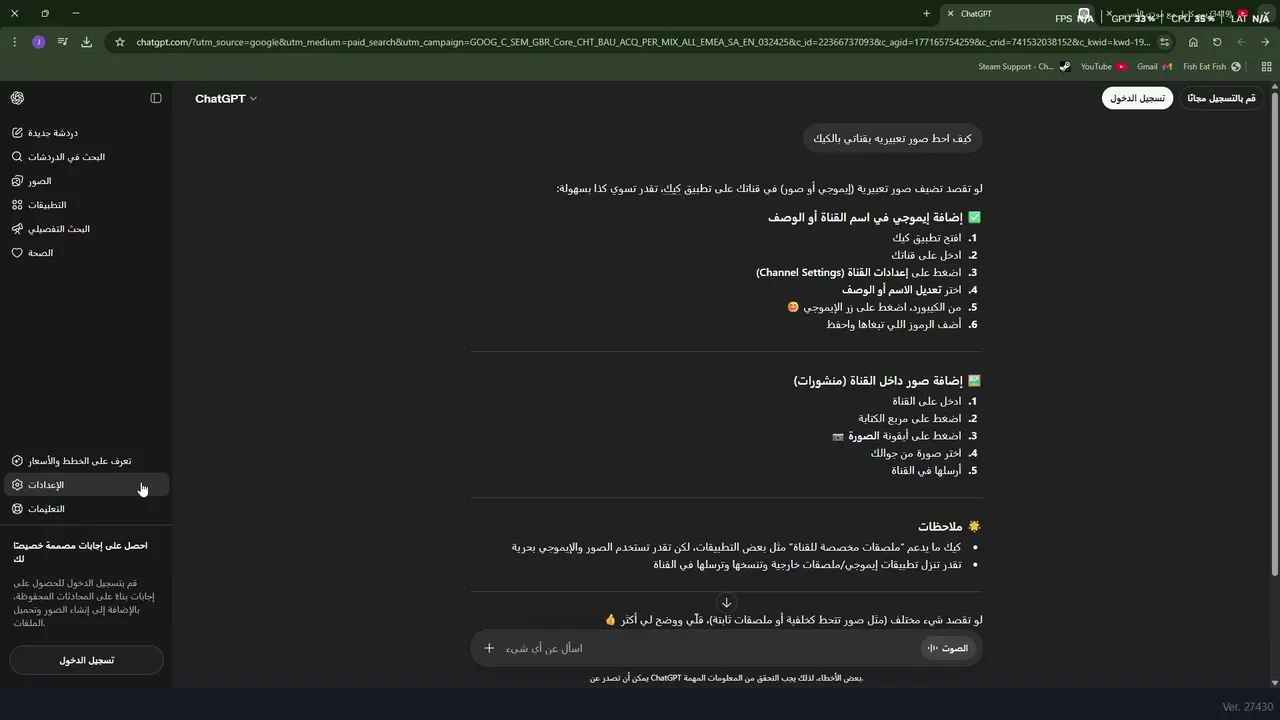Start a new chat via دردشة جديدة
Screen dimensions: 1280x720
(86, 133)
